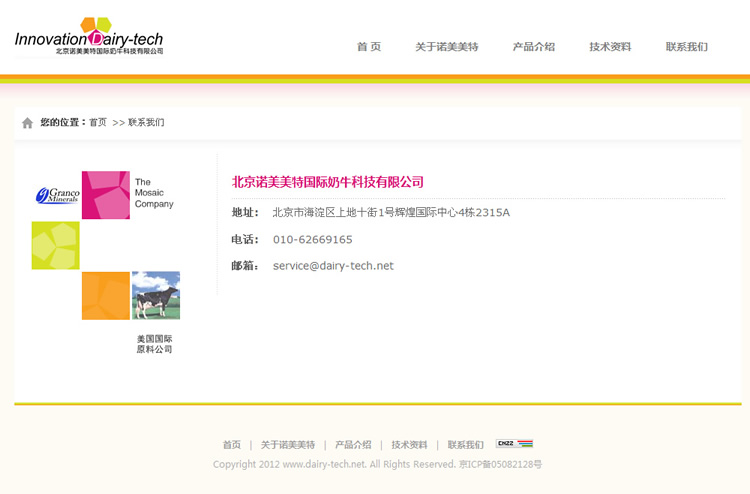Viewport: 750px width, 494px height.
Task: Click the footer 首页 link
Action: pyautogui.click(x=232, y=445)
